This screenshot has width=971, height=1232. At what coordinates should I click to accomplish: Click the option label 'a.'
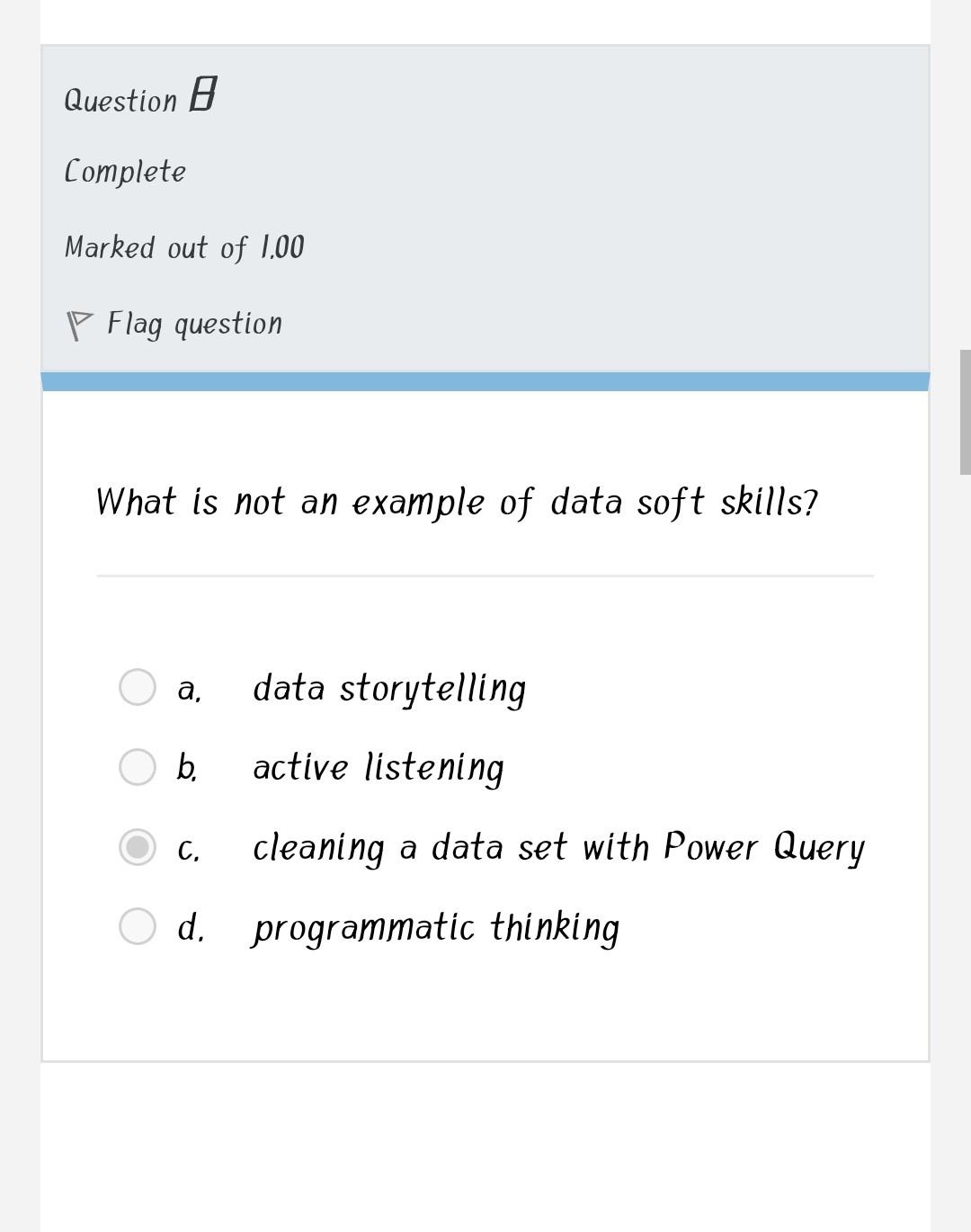point(188,689)
